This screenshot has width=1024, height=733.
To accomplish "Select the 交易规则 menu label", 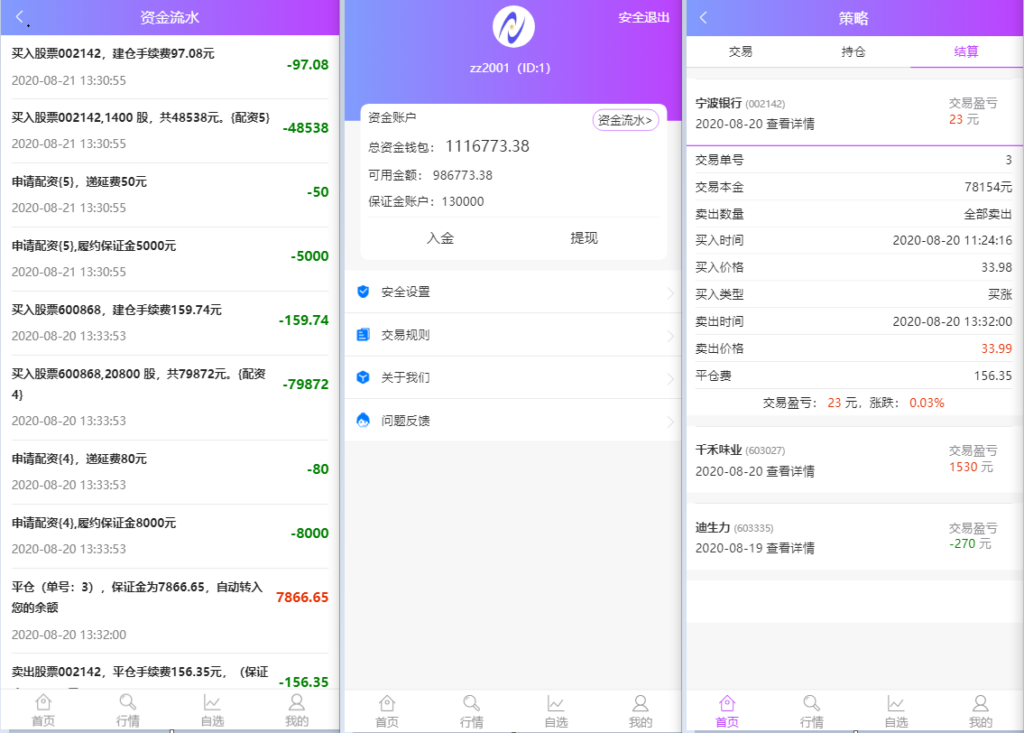I will 406,335.
